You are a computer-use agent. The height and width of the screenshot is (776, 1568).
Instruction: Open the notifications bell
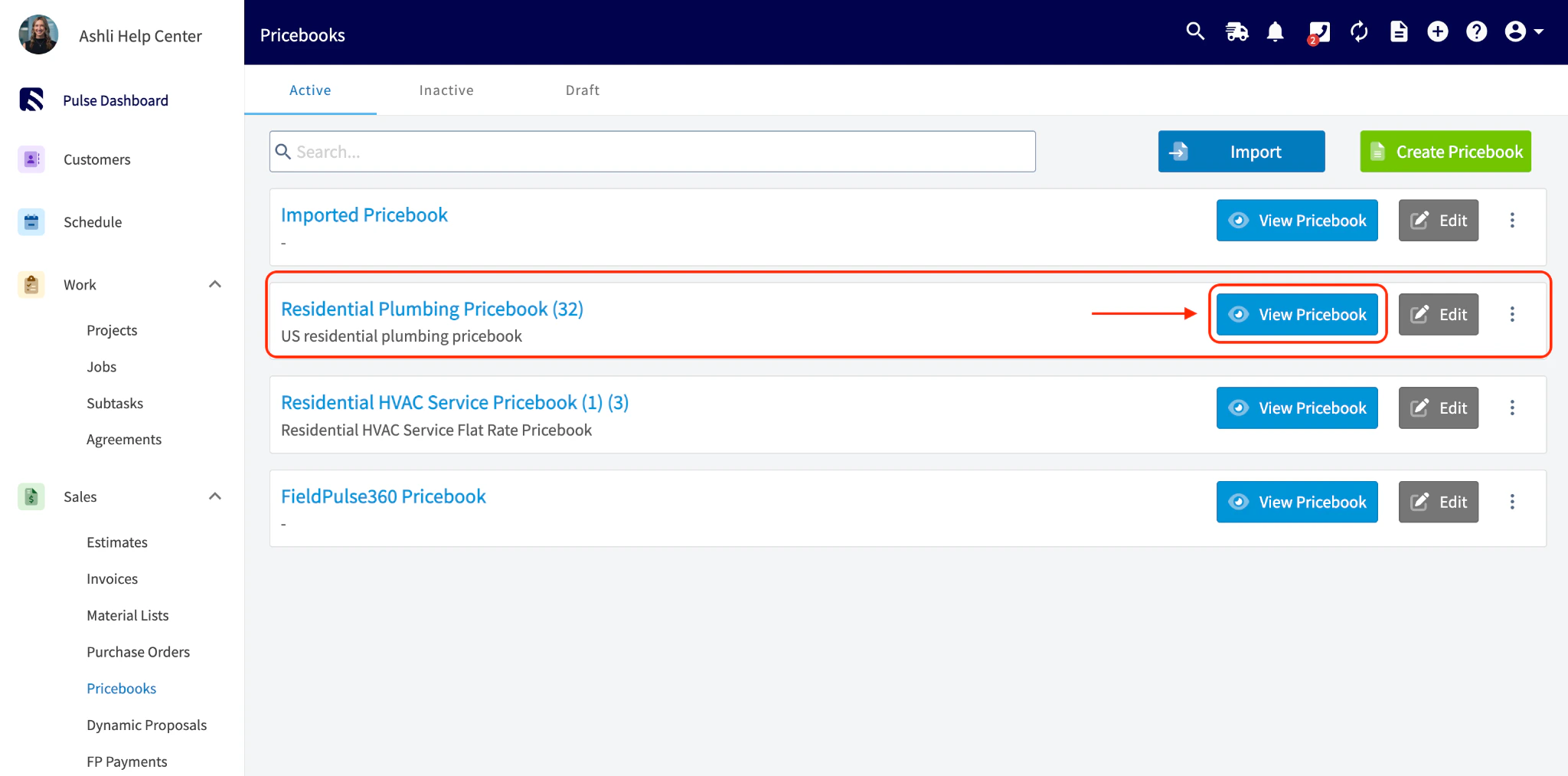coord(1276,31)
